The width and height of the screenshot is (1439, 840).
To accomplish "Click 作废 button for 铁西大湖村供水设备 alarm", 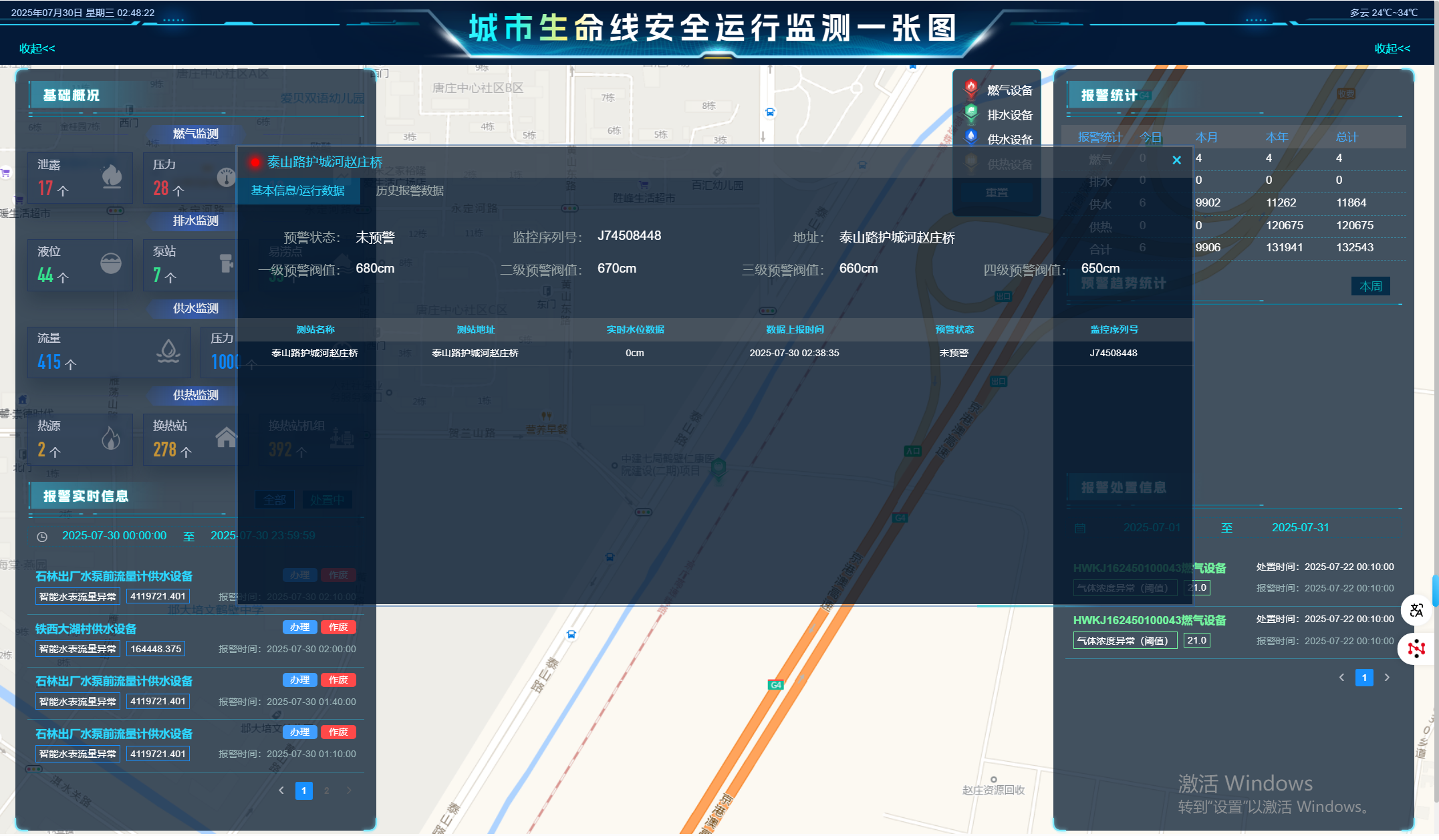I will 338,627.
